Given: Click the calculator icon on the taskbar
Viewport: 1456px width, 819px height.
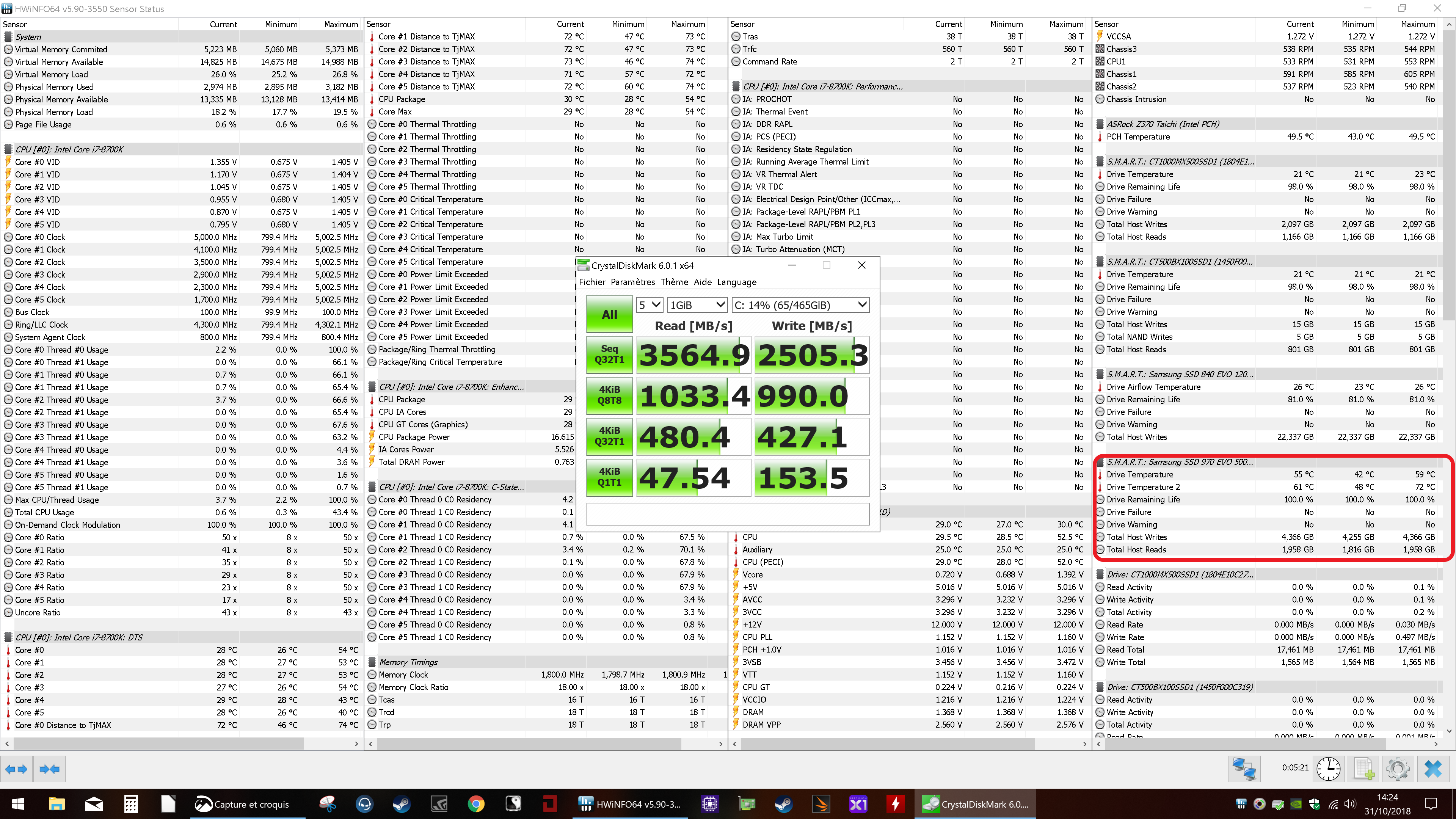Looking at the screenshot, I should point(130,804).
